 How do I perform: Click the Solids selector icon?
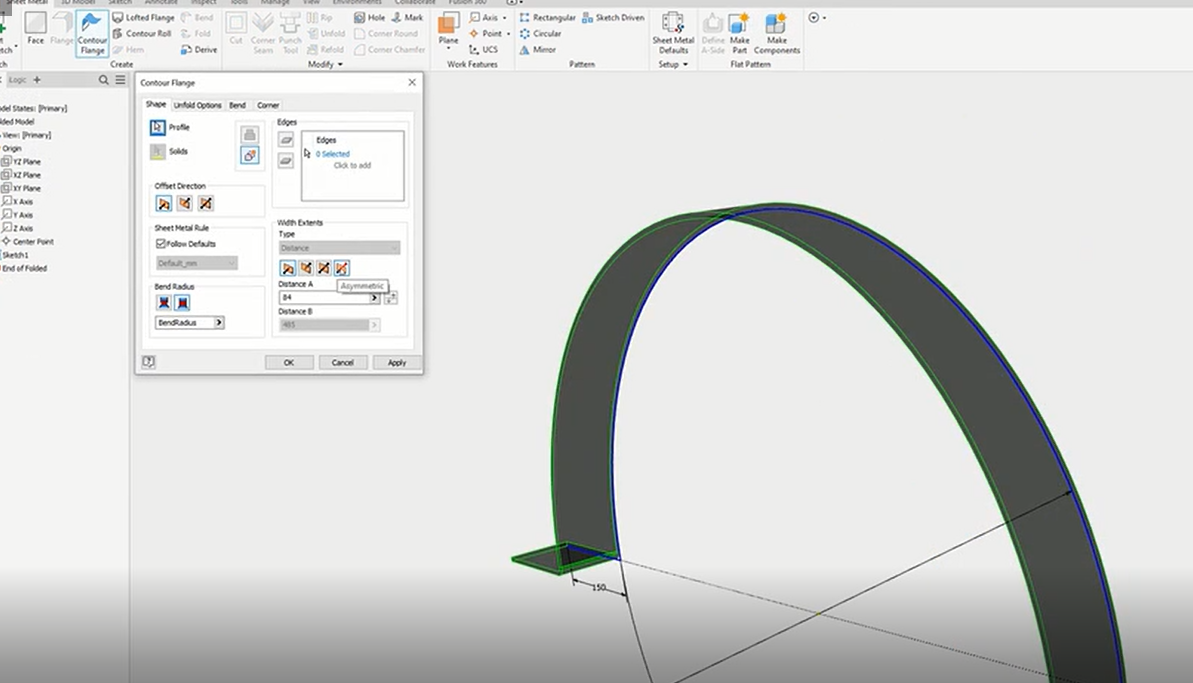click(x=157, y=151)
